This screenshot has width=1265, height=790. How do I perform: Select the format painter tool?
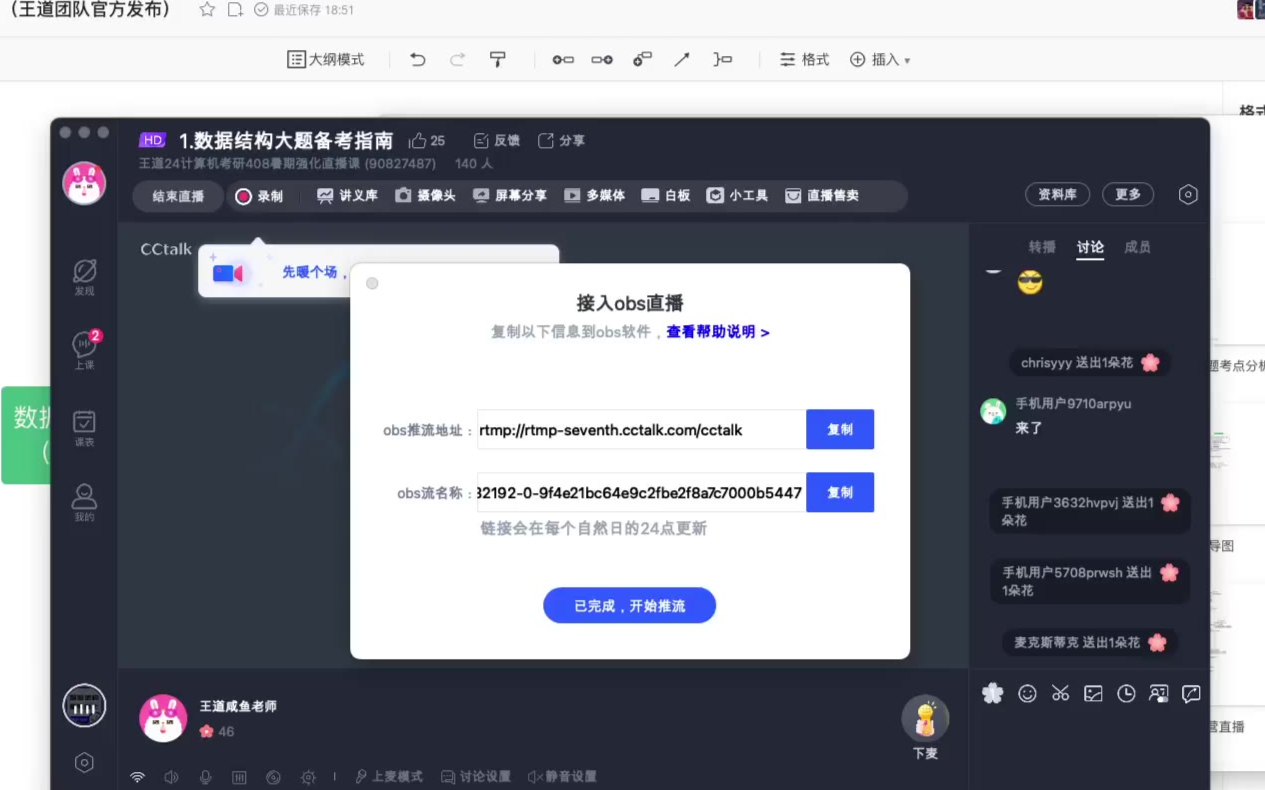coord(497,60)
